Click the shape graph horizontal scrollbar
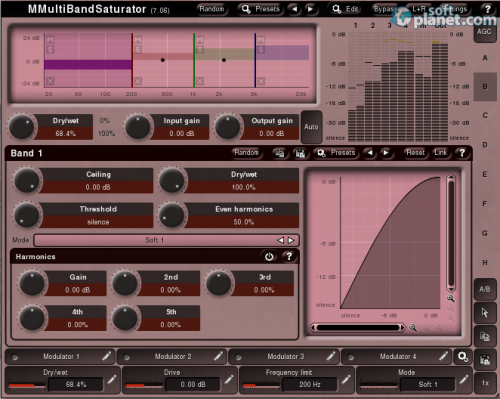This screenshot has width=500, height=399. click(358, 328)
